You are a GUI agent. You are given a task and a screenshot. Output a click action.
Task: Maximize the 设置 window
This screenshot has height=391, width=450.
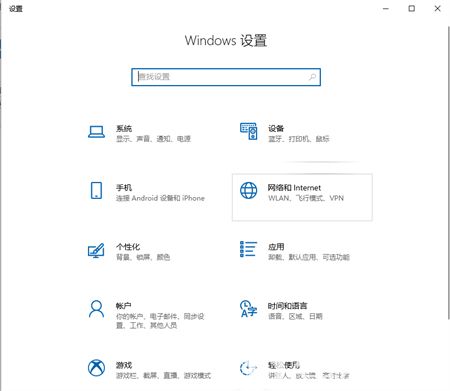coord(412,9)
